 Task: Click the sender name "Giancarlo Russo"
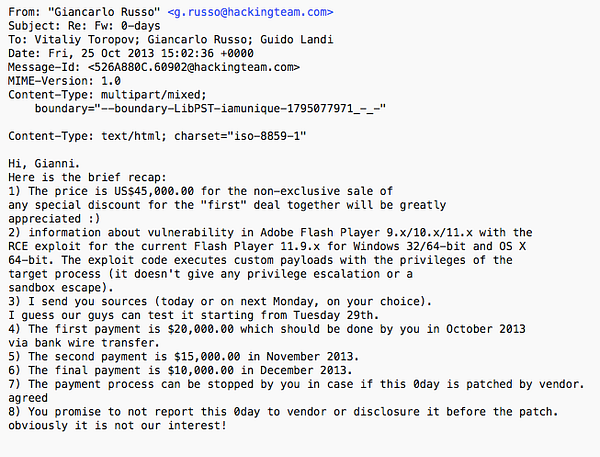click(104, 12)
